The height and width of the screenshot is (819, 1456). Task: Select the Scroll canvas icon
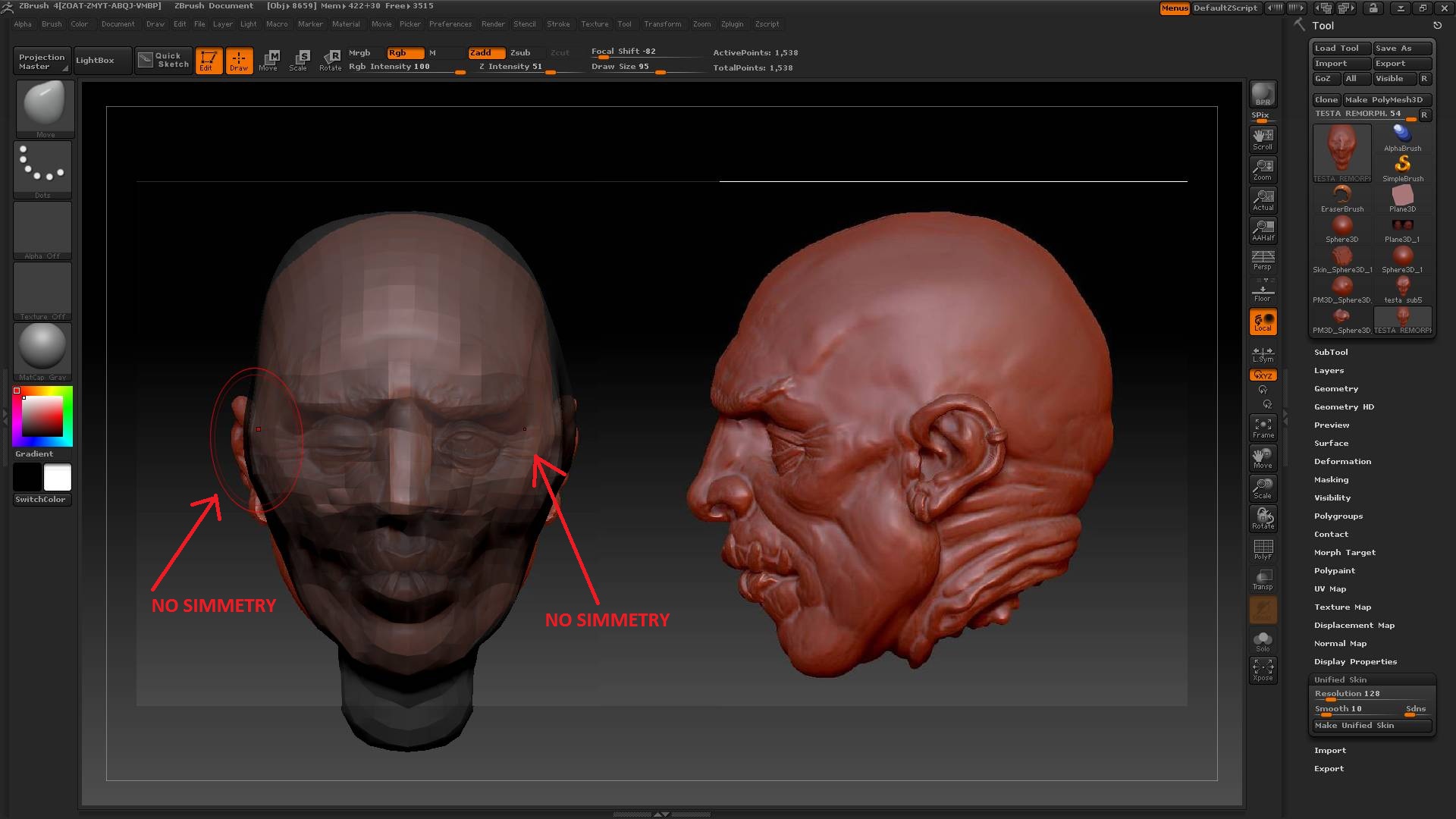click(1263, 139)
